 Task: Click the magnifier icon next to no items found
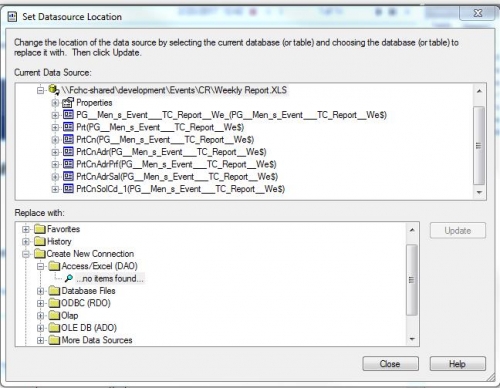(69, 278)
